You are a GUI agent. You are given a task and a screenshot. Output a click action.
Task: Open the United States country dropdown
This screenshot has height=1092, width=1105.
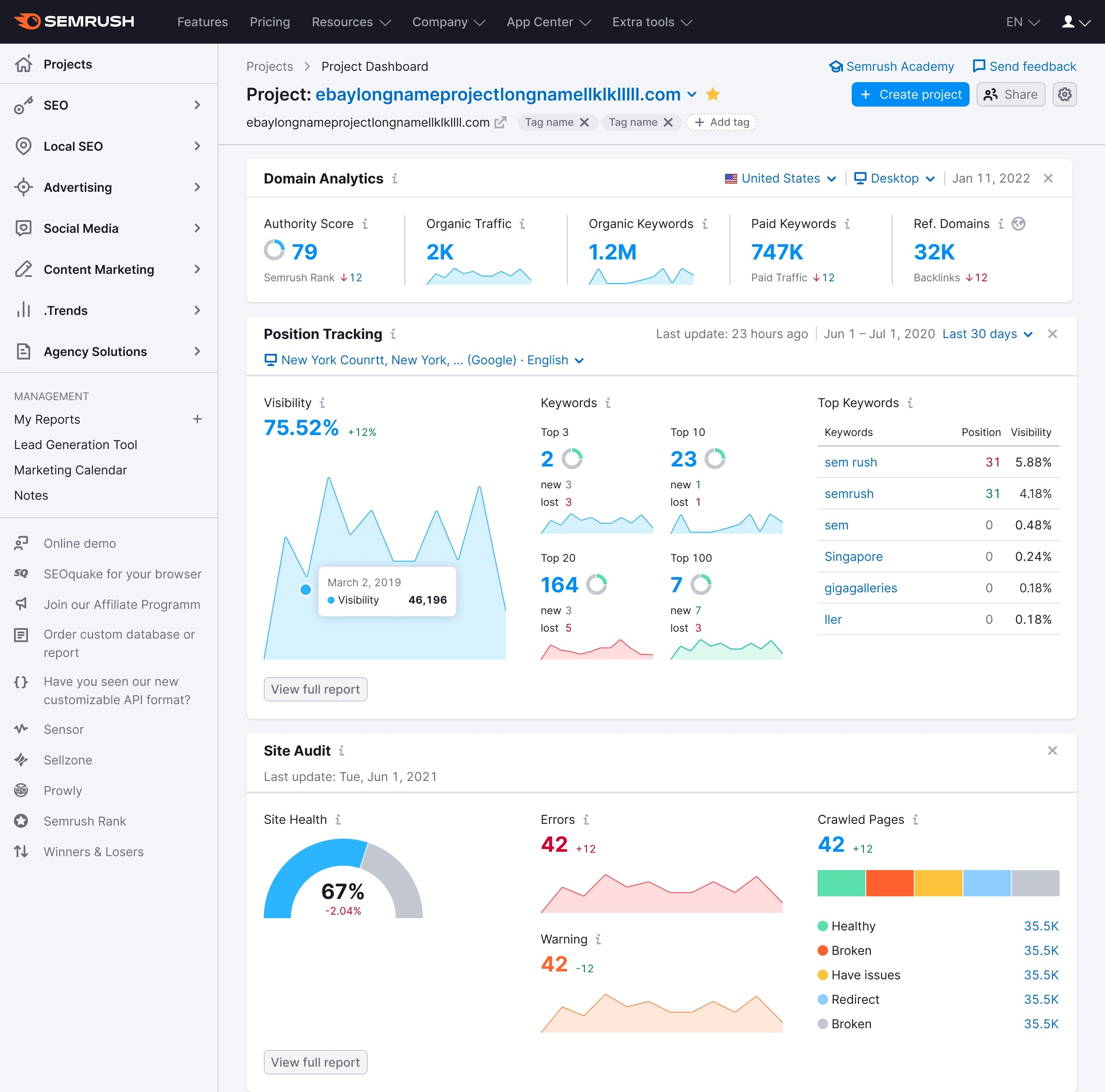coord(780,179)
